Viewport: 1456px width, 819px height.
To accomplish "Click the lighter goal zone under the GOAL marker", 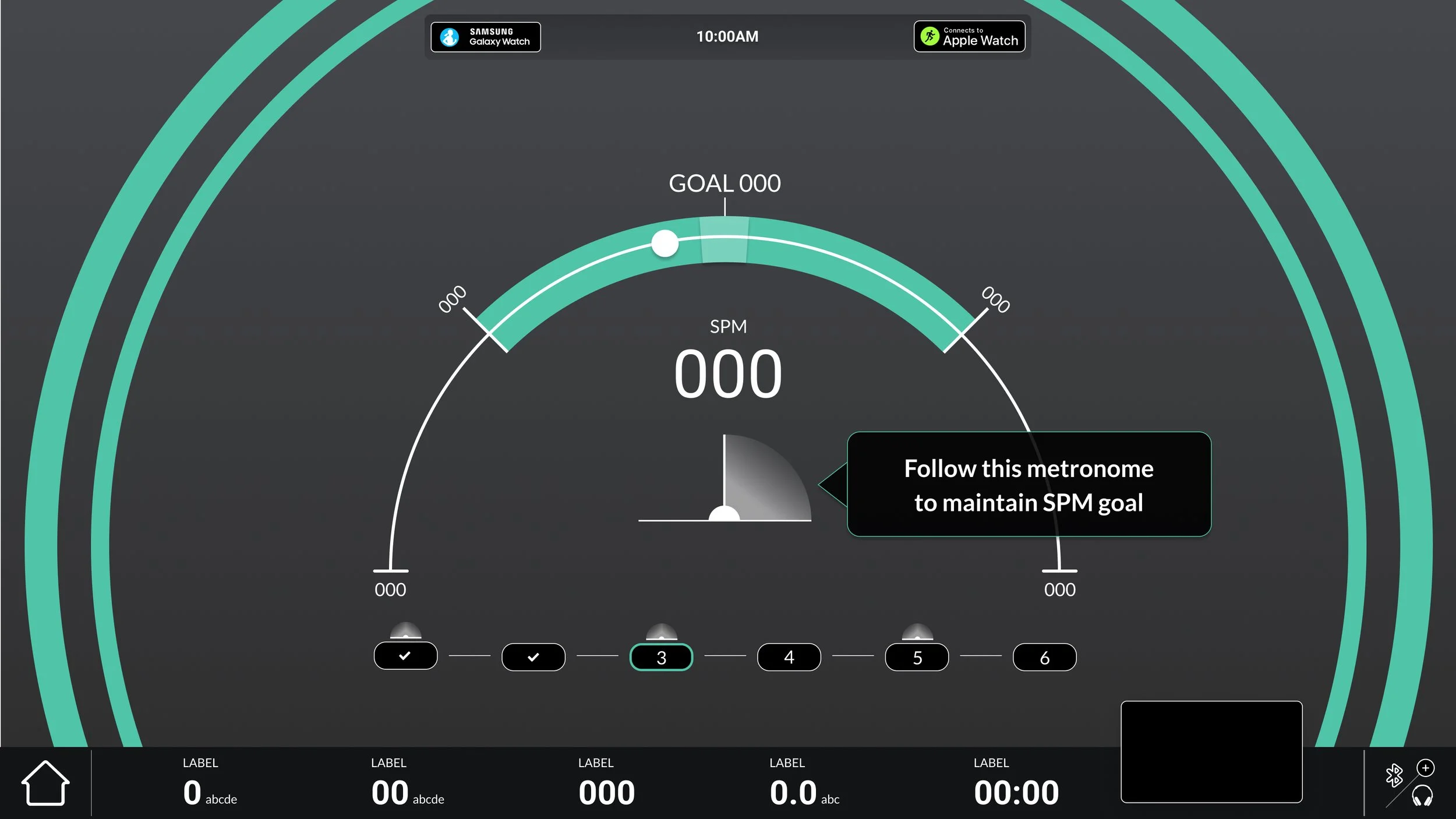I will 724,239.
